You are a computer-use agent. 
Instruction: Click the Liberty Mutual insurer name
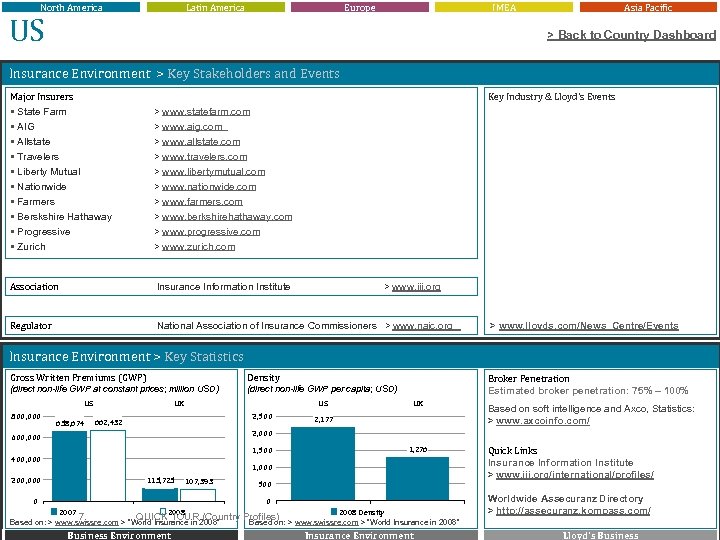tap(49, 172)
